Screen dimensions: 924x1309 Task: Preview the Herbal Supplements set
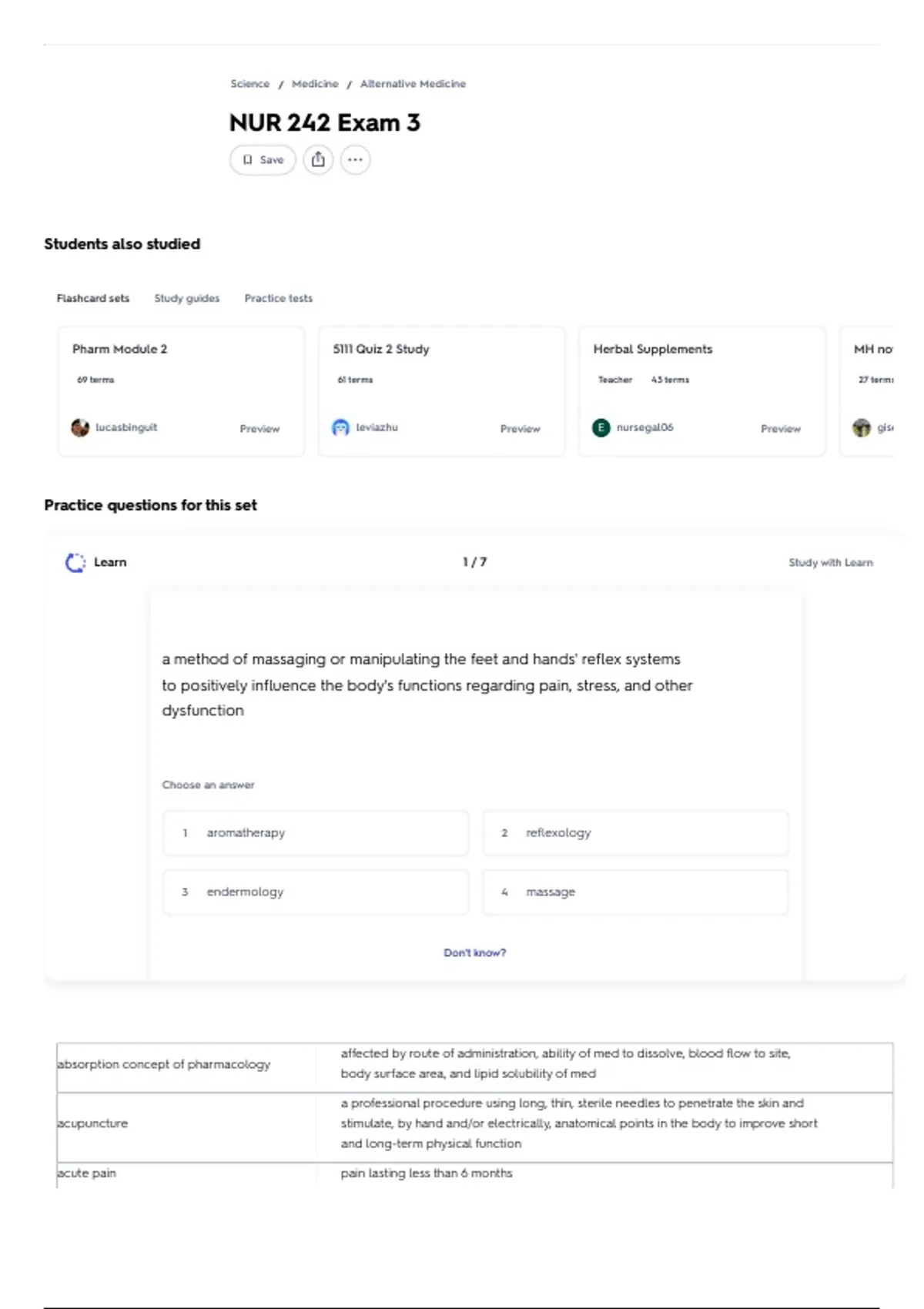(x=781, y=429)
